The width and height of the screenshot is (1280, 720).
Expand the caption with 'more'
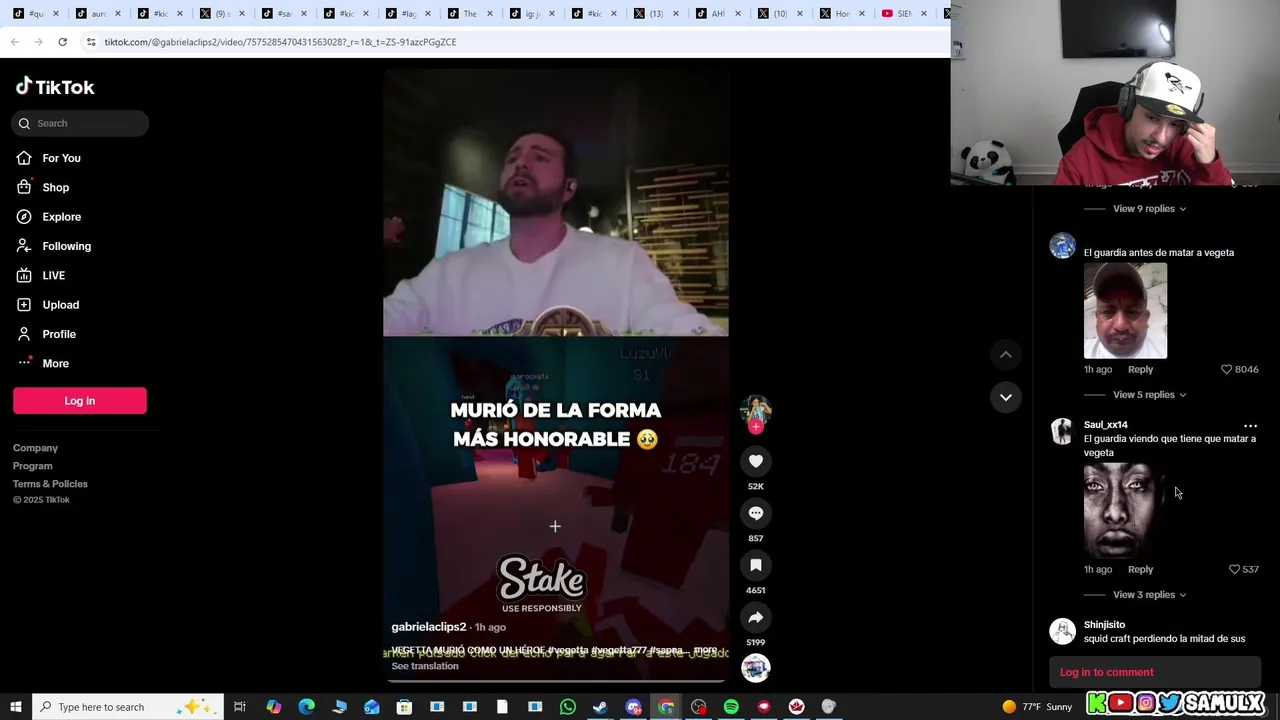(705, 650)
